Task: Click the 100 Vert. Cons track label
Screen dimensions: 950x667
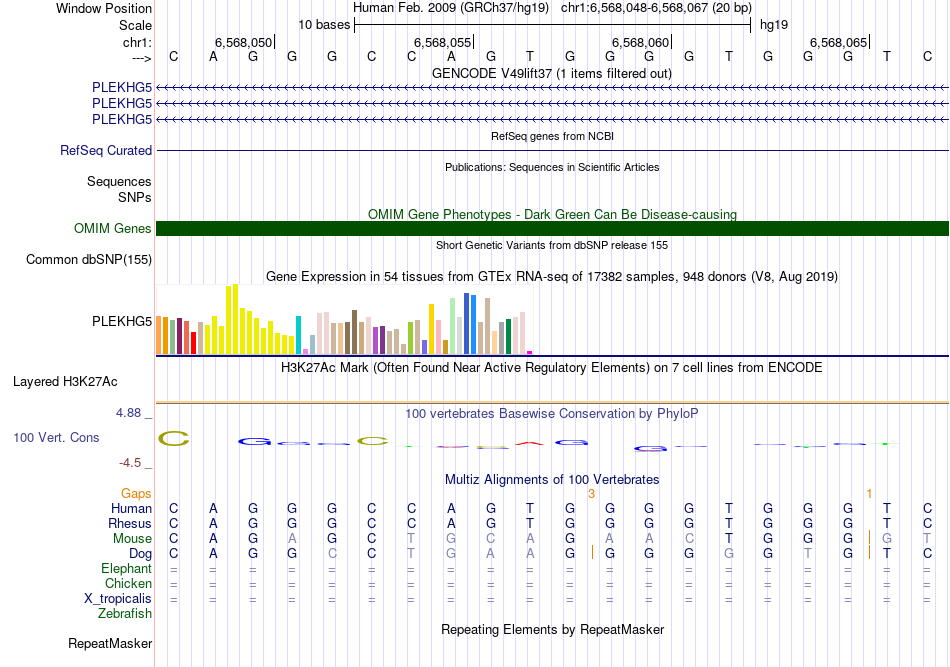Action: (56, 438)
